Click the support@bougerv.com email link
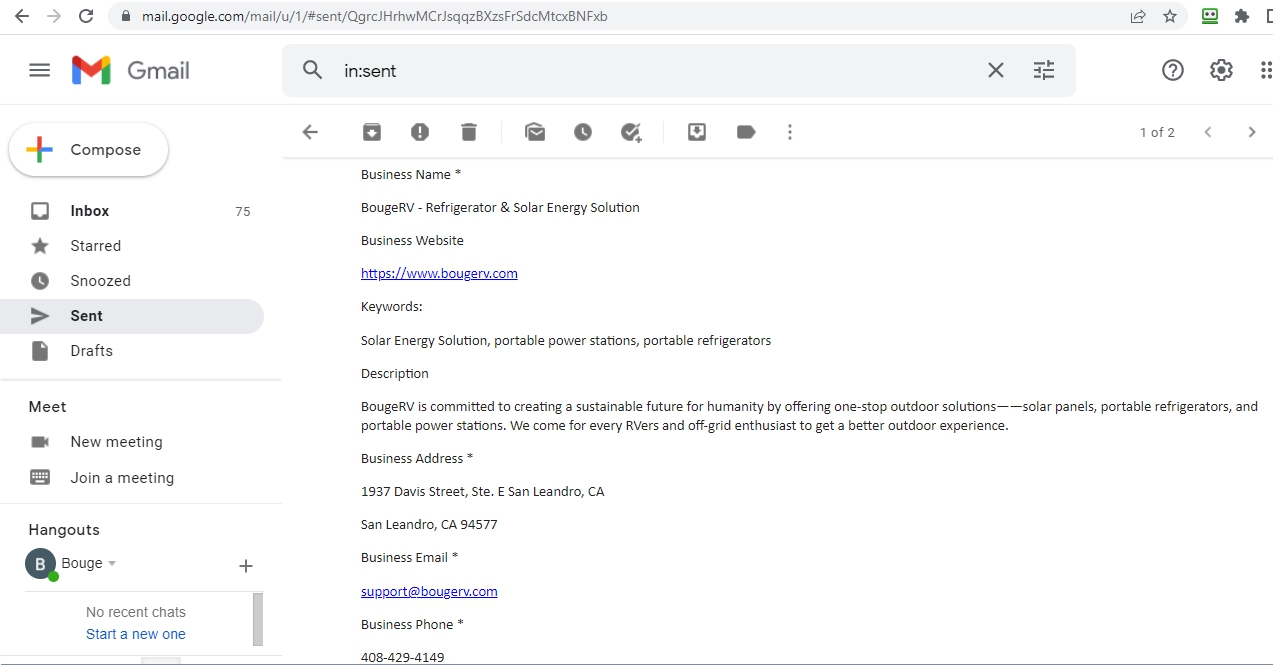 [x=429, y=591]
